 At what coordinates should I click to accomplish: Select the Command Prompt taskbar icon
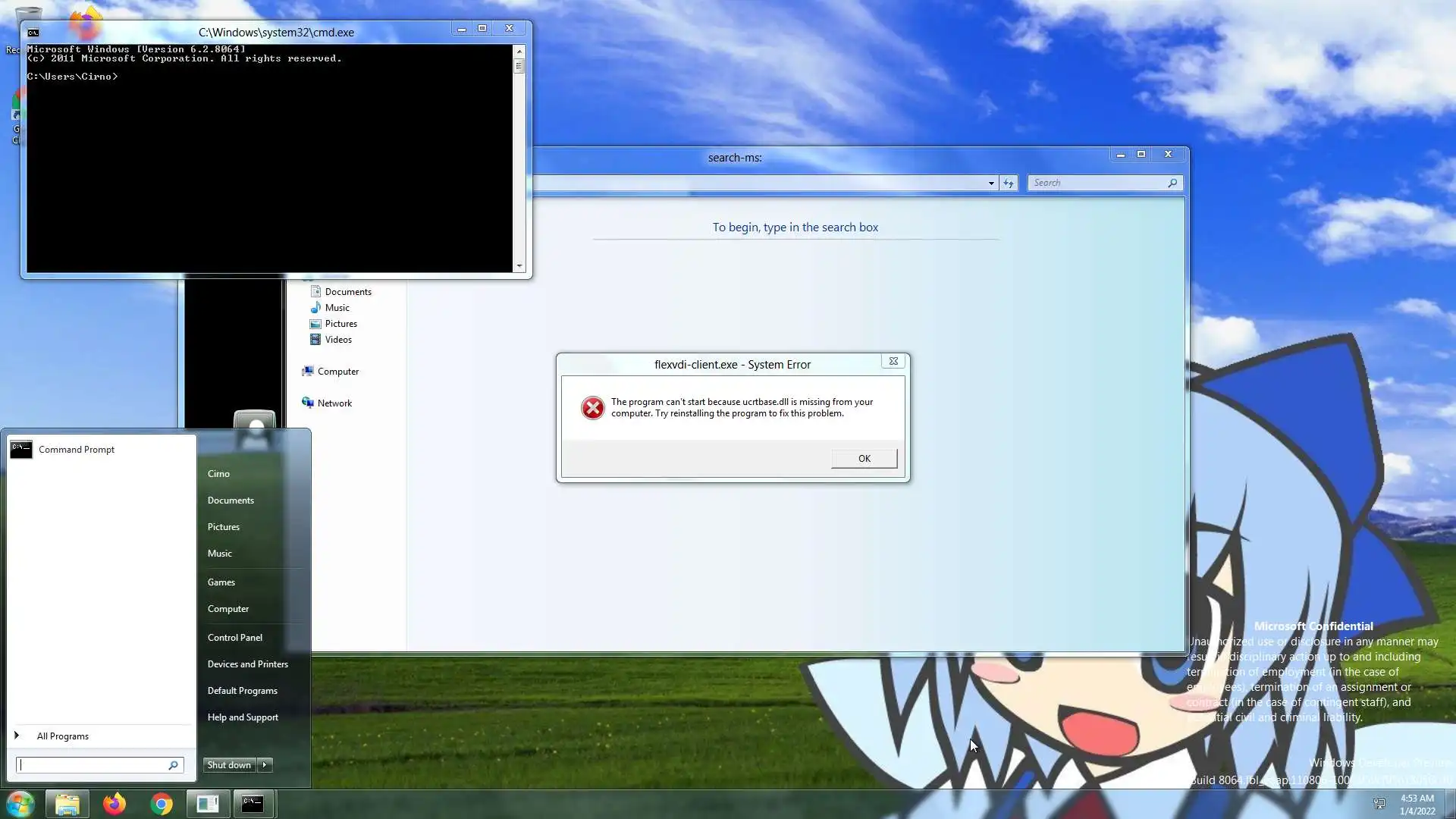coord(253,803)
